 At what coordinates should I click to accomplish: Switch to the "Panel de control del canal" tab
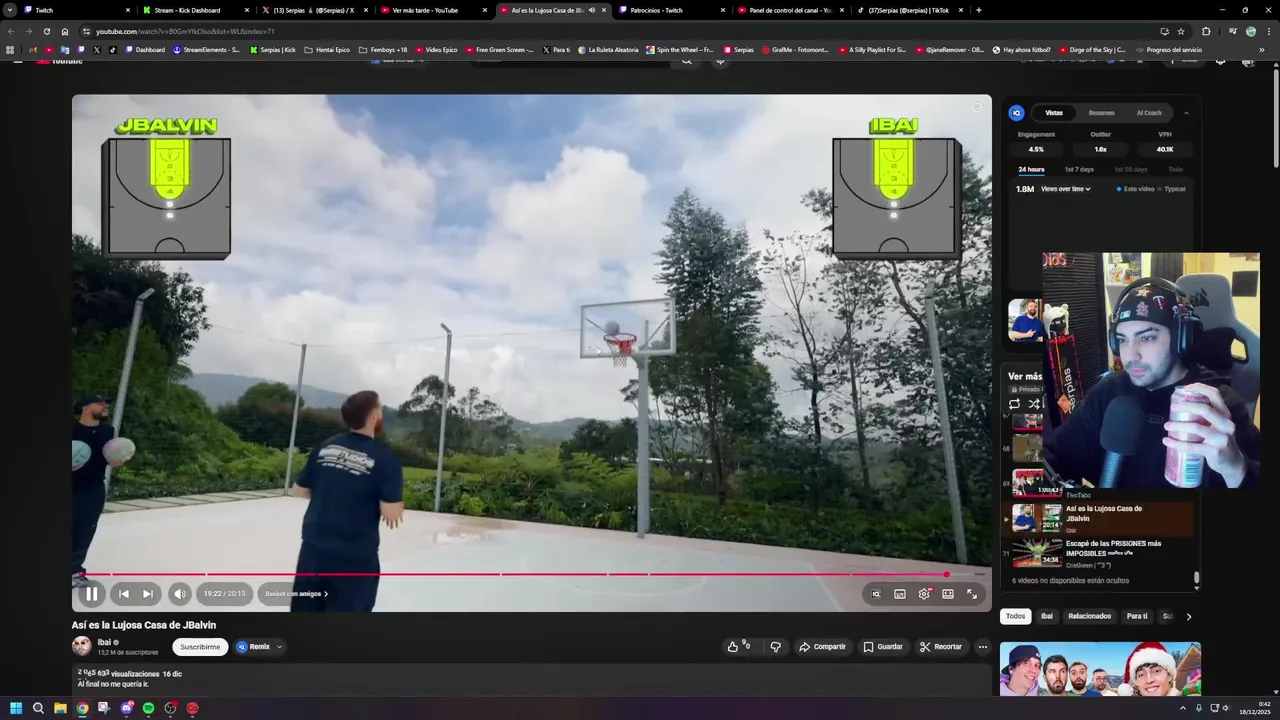pyautogui.click(x=790, y=10)
